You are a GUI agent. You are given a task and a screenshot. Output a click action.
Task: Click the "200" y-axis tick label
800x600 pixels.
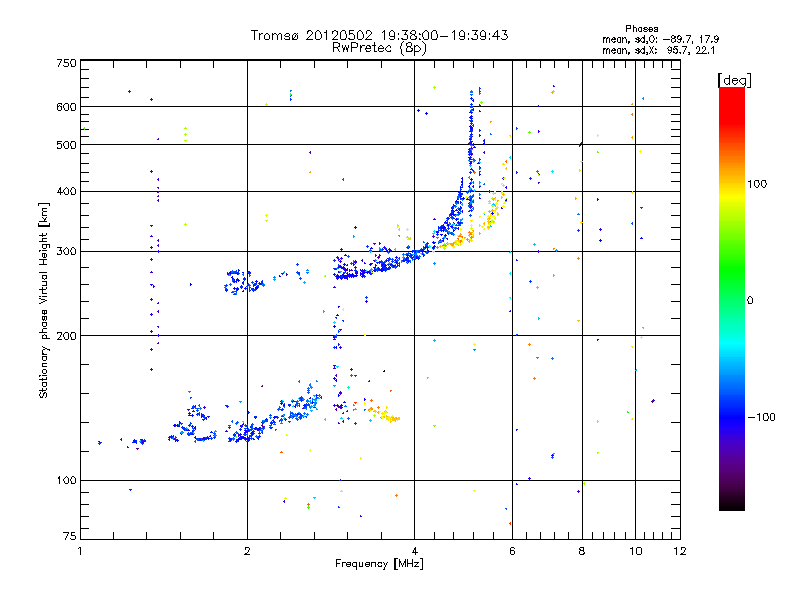pos(67,336)
